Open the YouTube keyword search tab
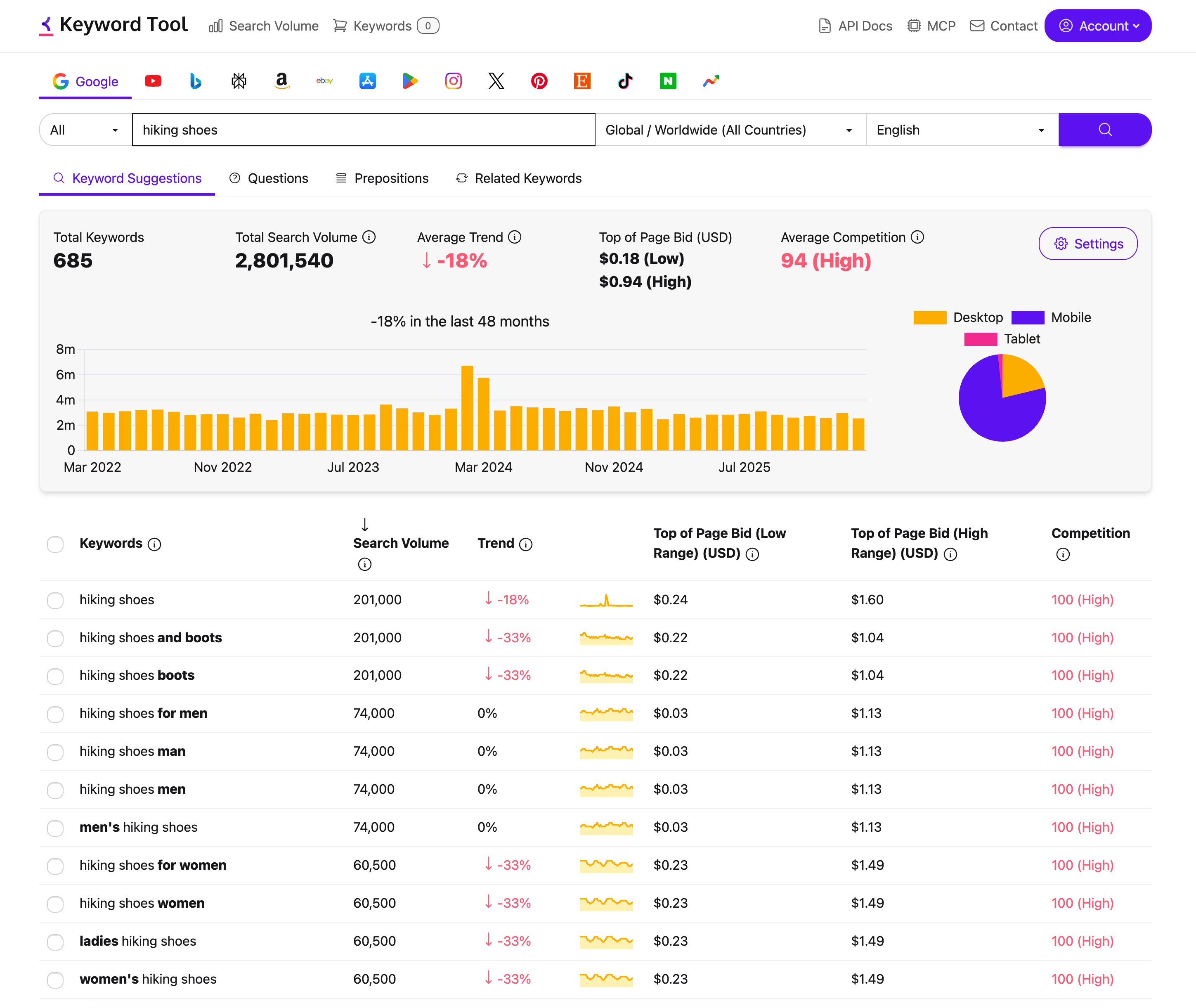Viewport: 1196px width, 1008px height. coord(153,81)
